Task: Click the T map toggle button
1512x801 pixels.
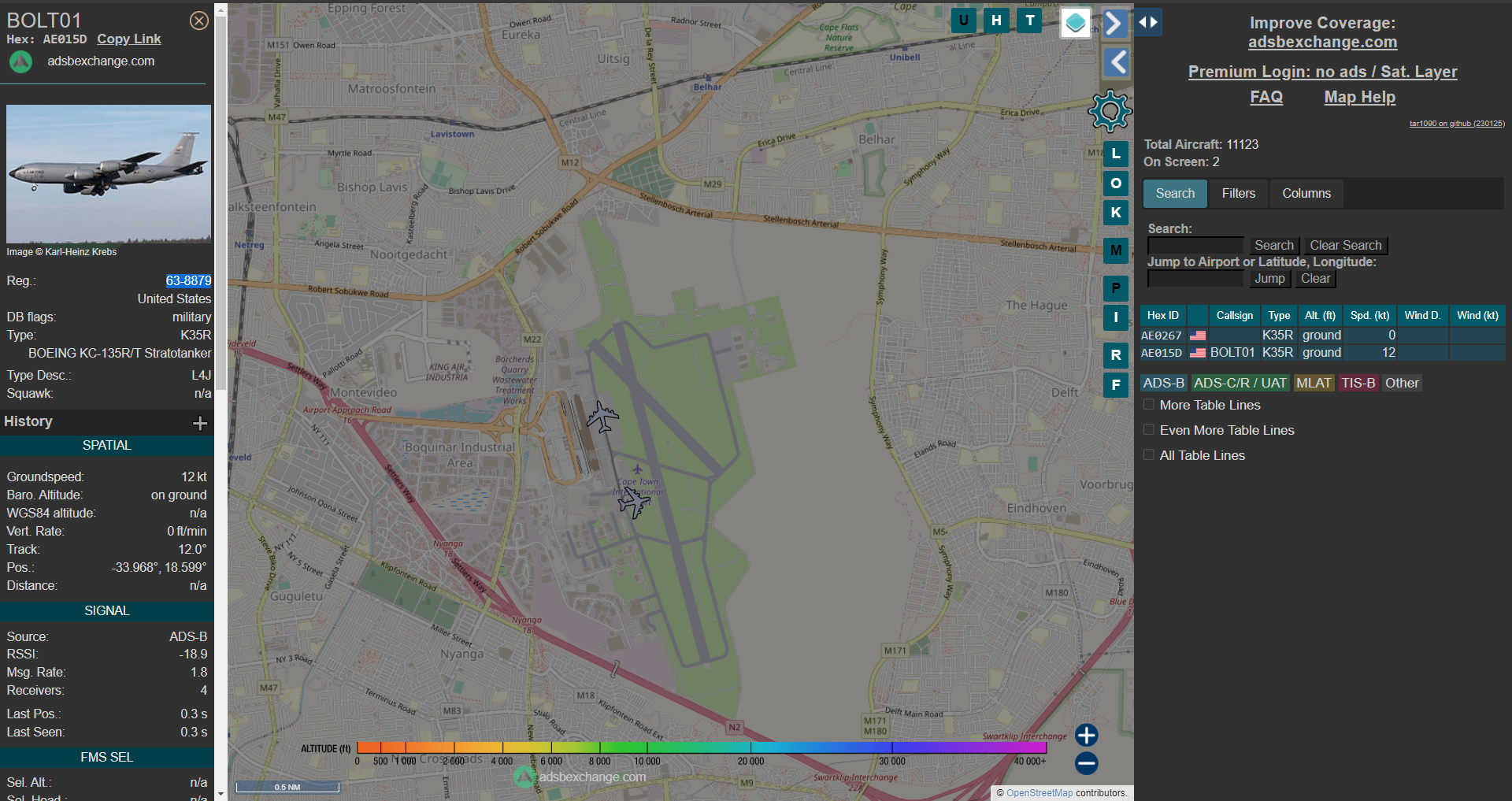Action: tap(1029, 20)
